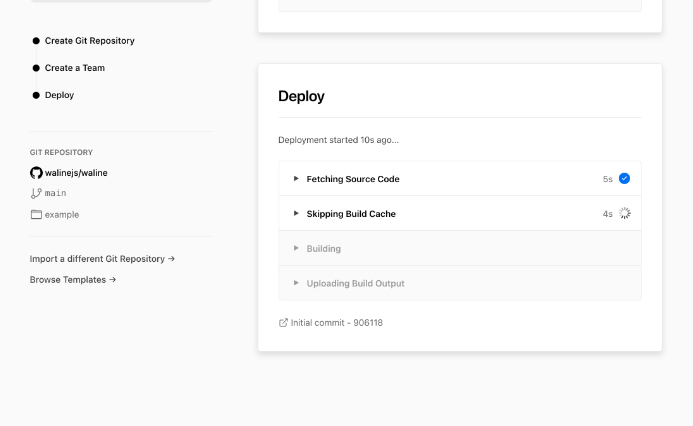
Task: Click the blue checkmark on Fetching Source Code
Action: (x=625, y=179)
